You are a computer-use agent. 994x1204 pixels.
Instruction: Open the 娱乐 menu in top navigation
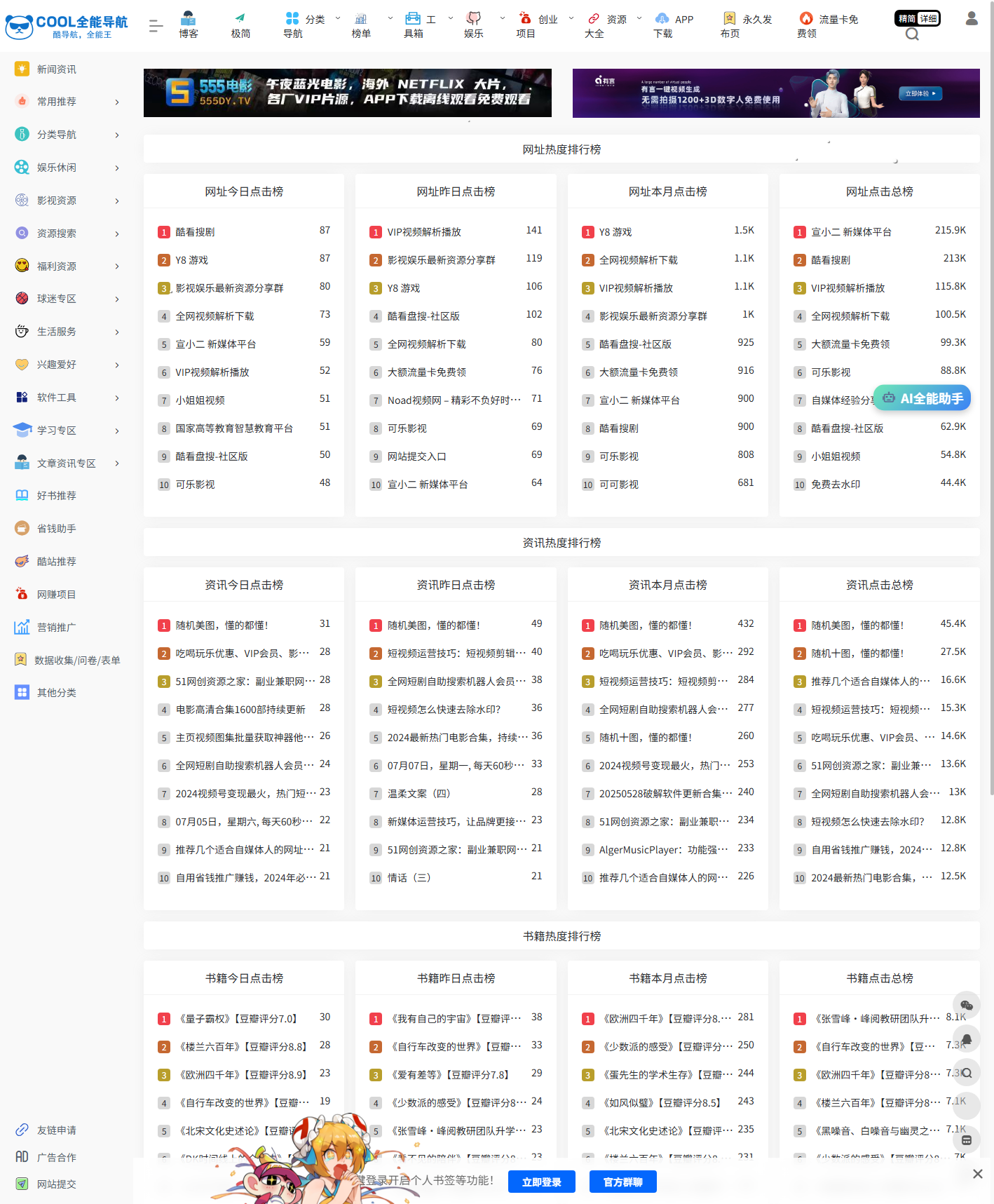(475, 26)
